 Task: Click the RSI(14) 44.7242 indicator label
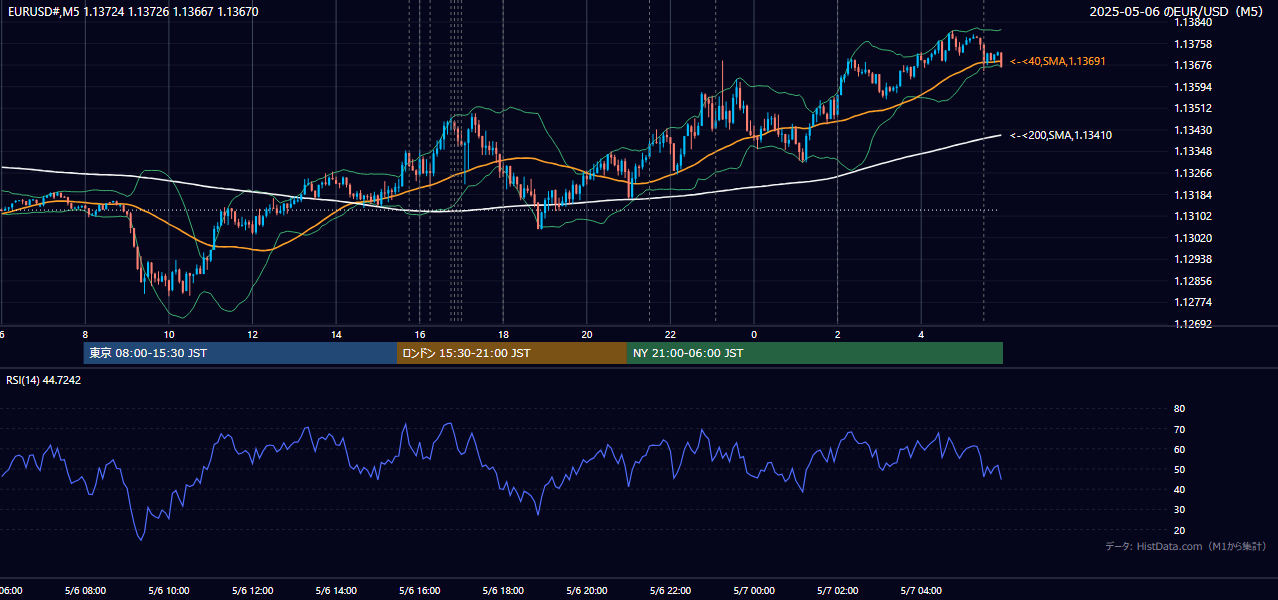pyautogui.click(x=44, y=380)
